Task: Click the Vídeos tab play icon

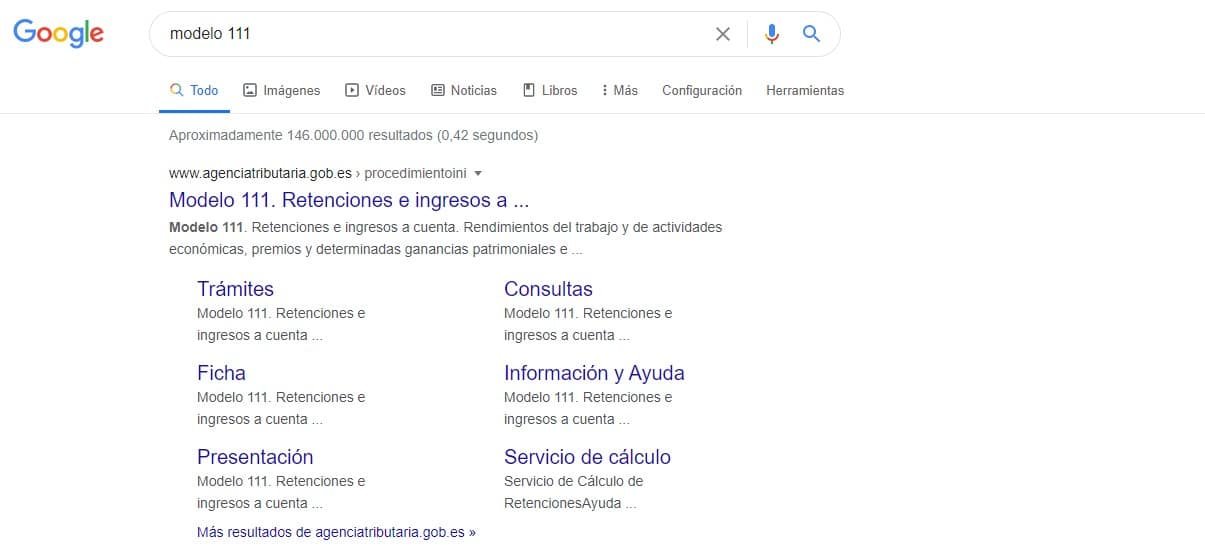Action: coord(352,90)
